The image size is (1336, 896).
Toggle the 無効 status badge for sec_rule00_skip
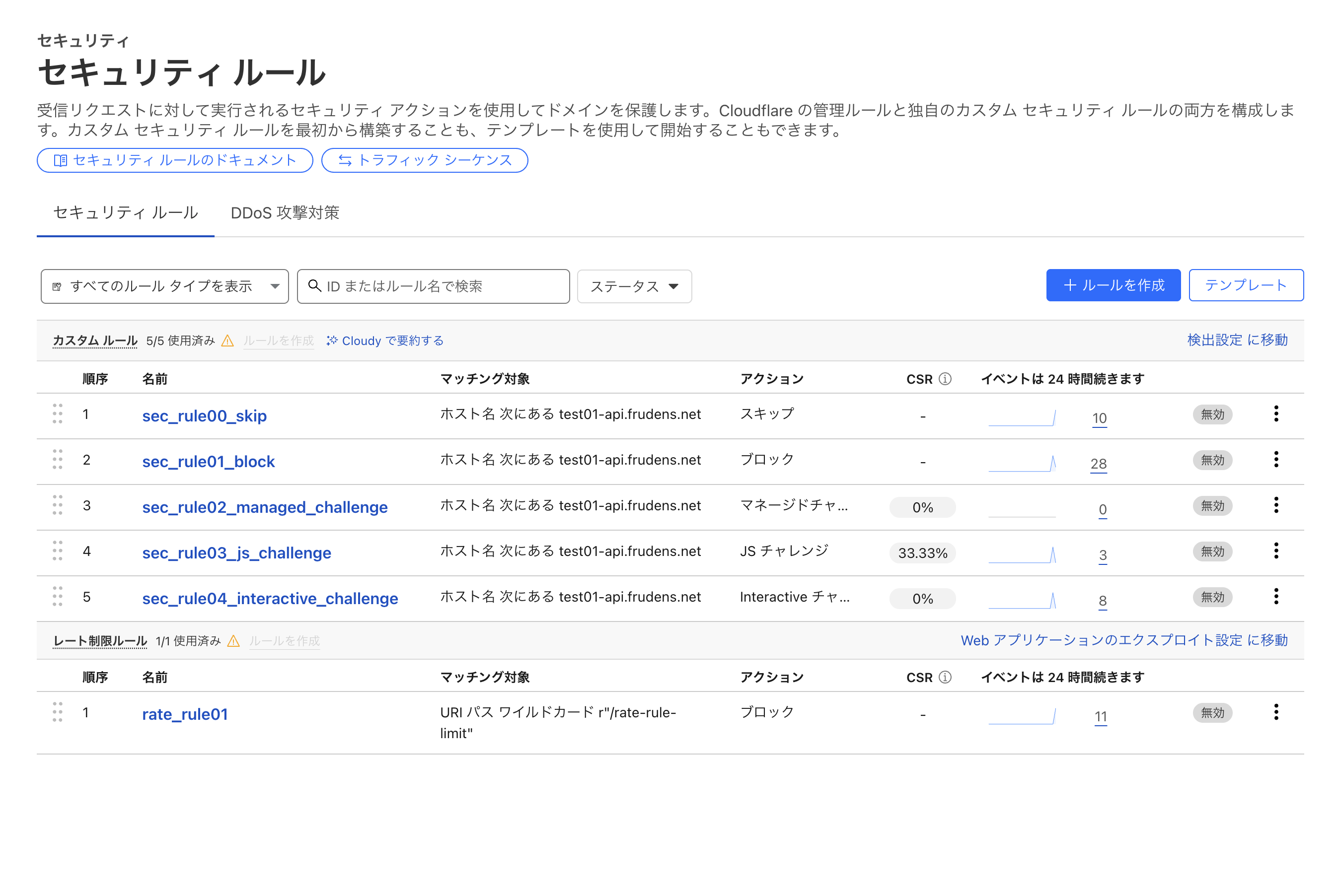click(x=1212, y=414)
